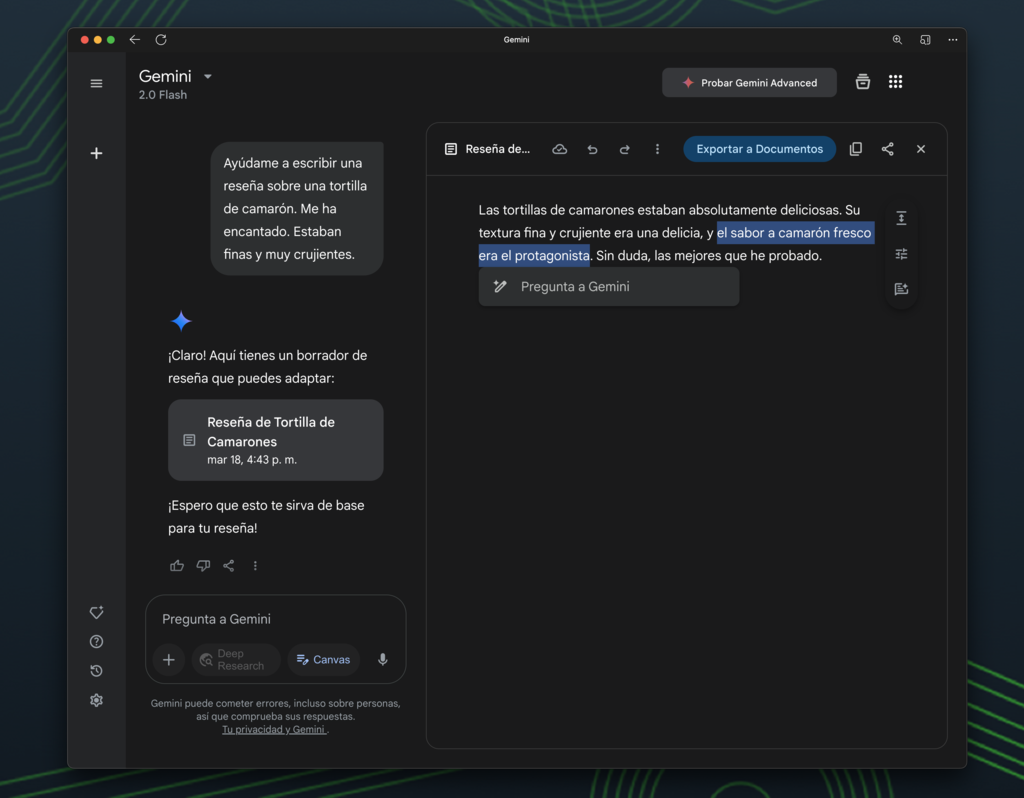The height and width of the screenshot is (798, 1024).
Task: Add attachment with plus in prompt box
Action: point(168,660)
